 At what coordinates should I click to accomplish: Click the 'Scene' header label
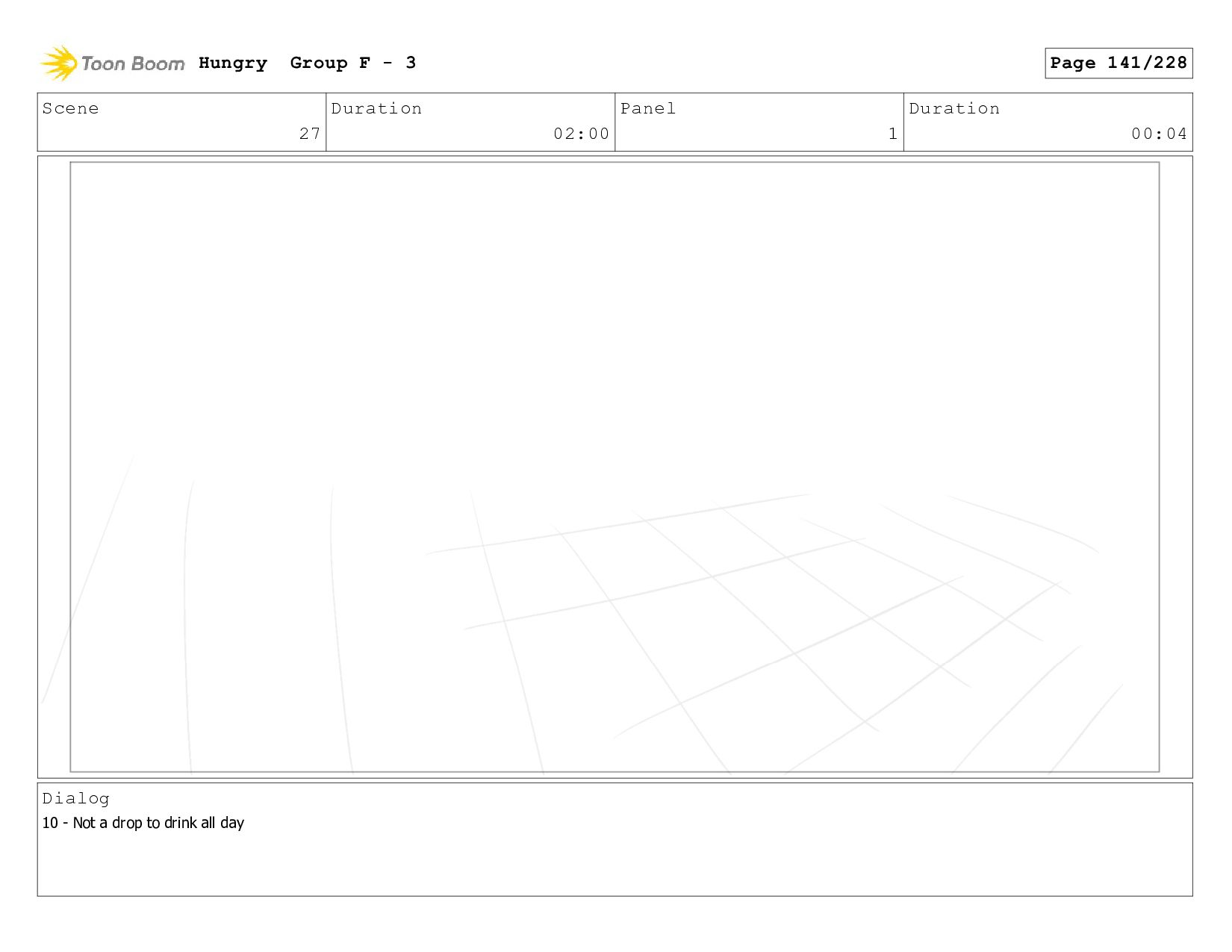click(x=70, y=108)
